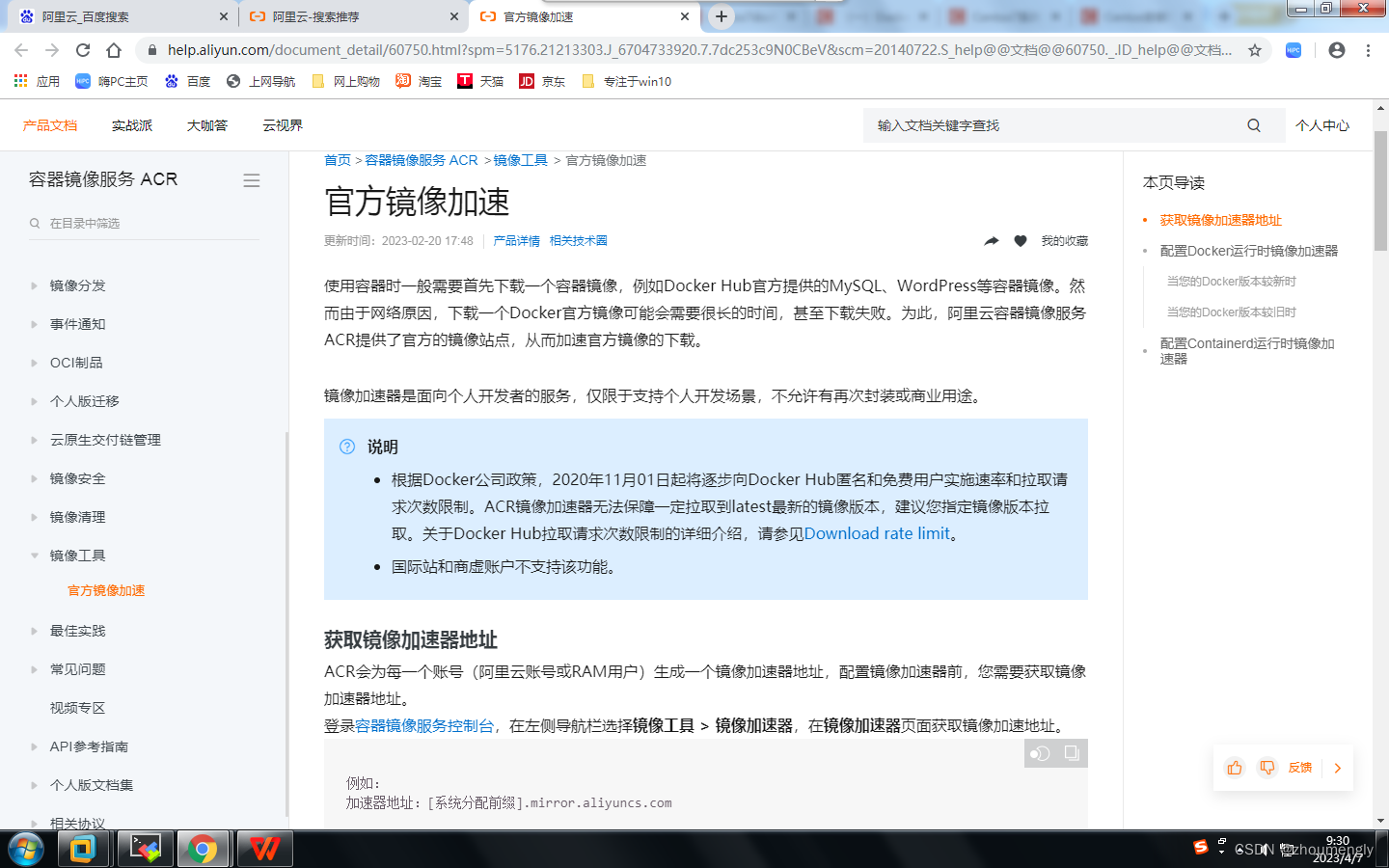Viewport: 1389px width, 868px height.
Task: Favorite the article with the heart icon
Action: [x=1021, y=240]
